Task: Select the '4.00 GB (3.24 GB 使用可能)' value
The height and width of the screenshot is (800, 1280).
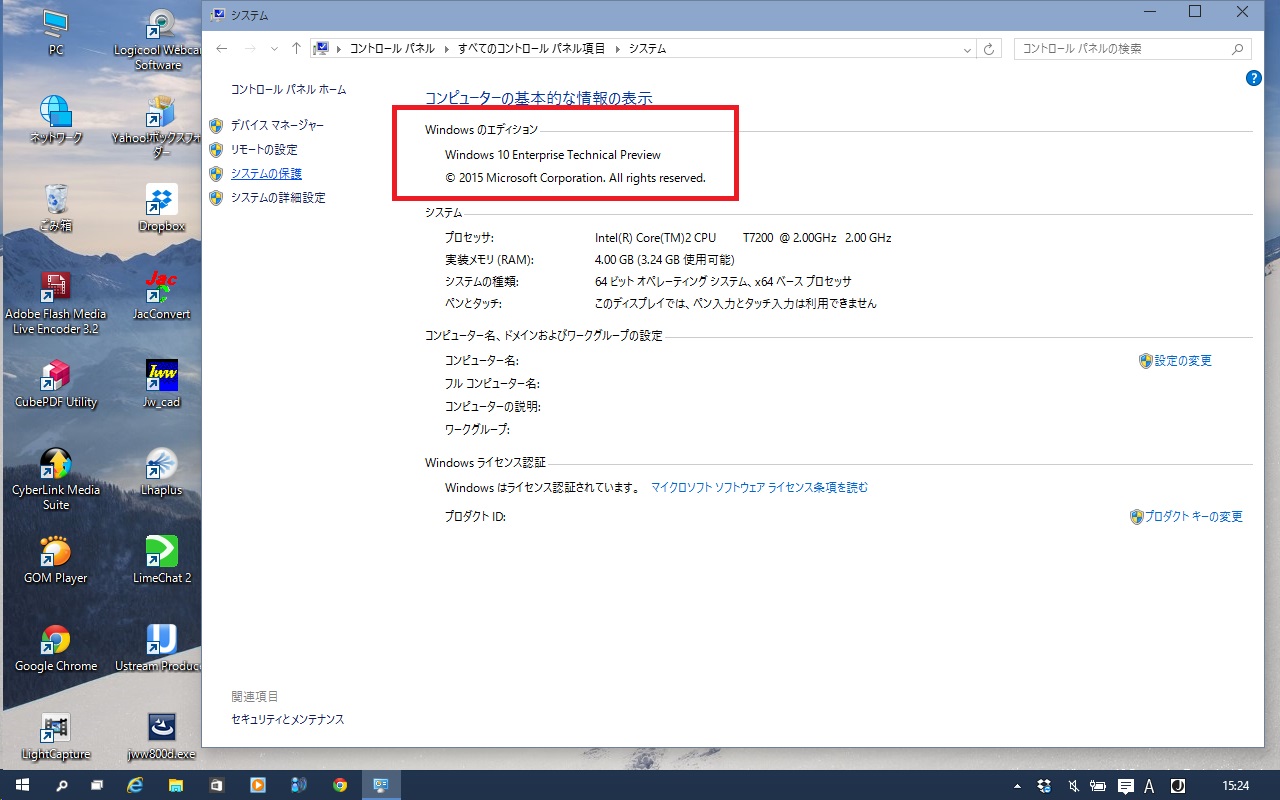Action: pos(665,259)
